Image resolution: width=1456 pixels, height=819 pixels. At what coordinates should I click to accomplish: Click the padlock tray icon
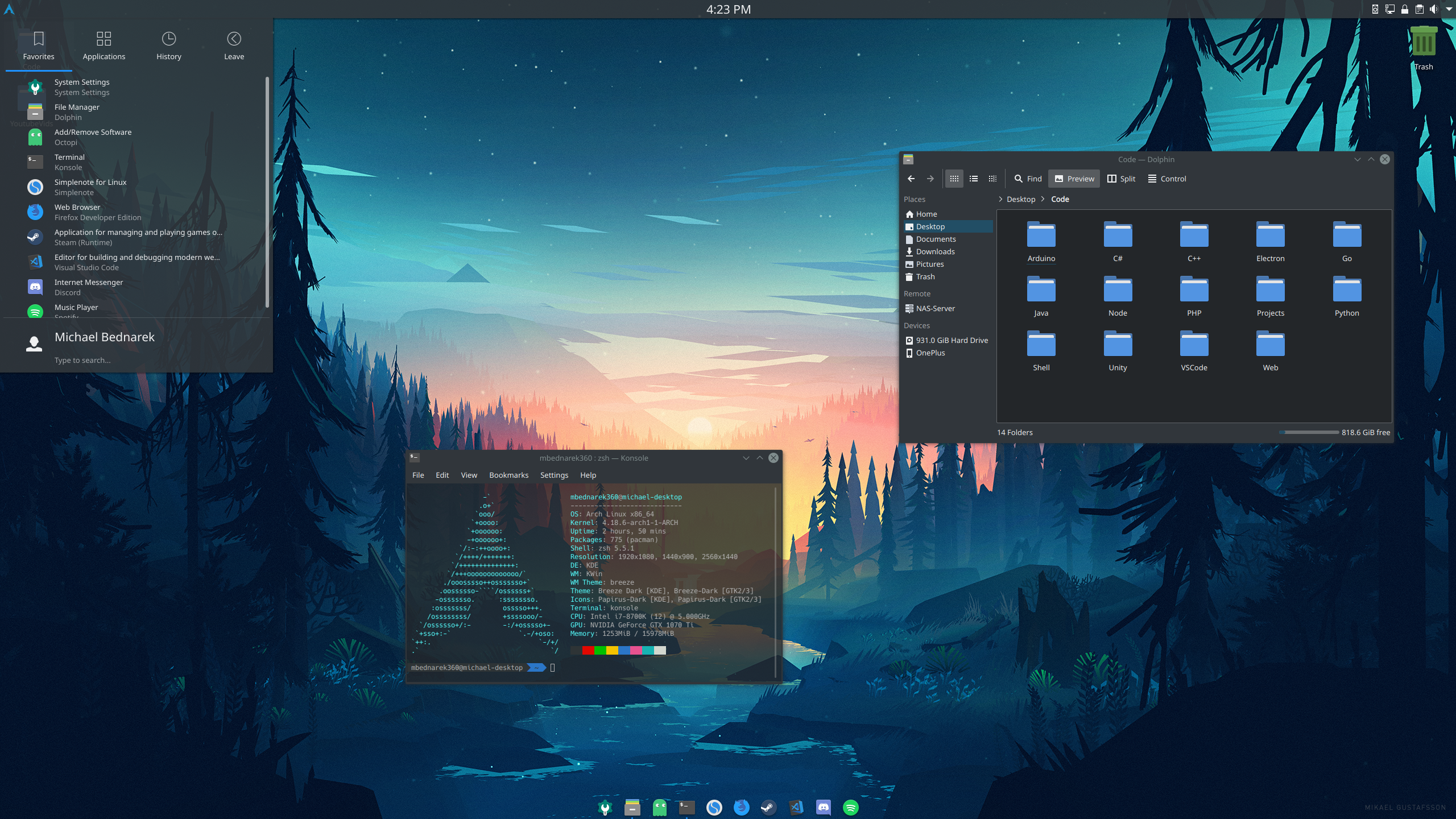click(x=1404, y=9)
